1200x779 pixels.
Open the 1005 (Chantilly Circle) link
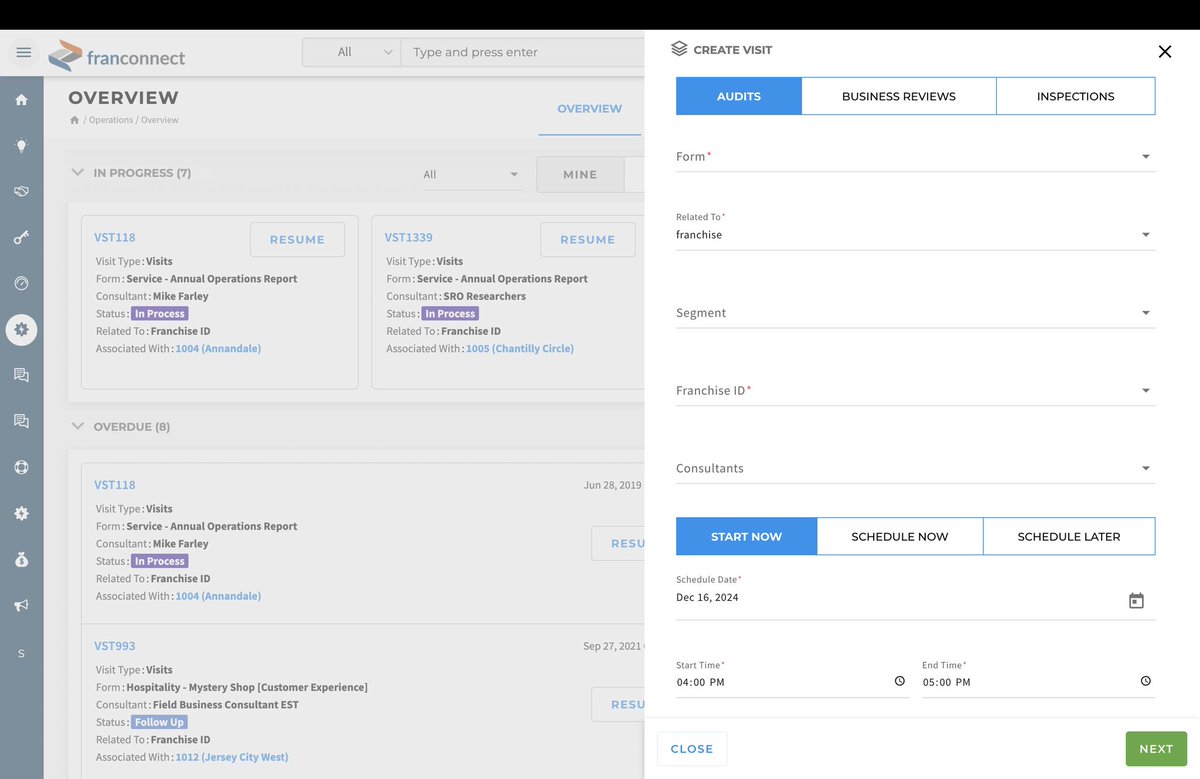tap(520, 349)
